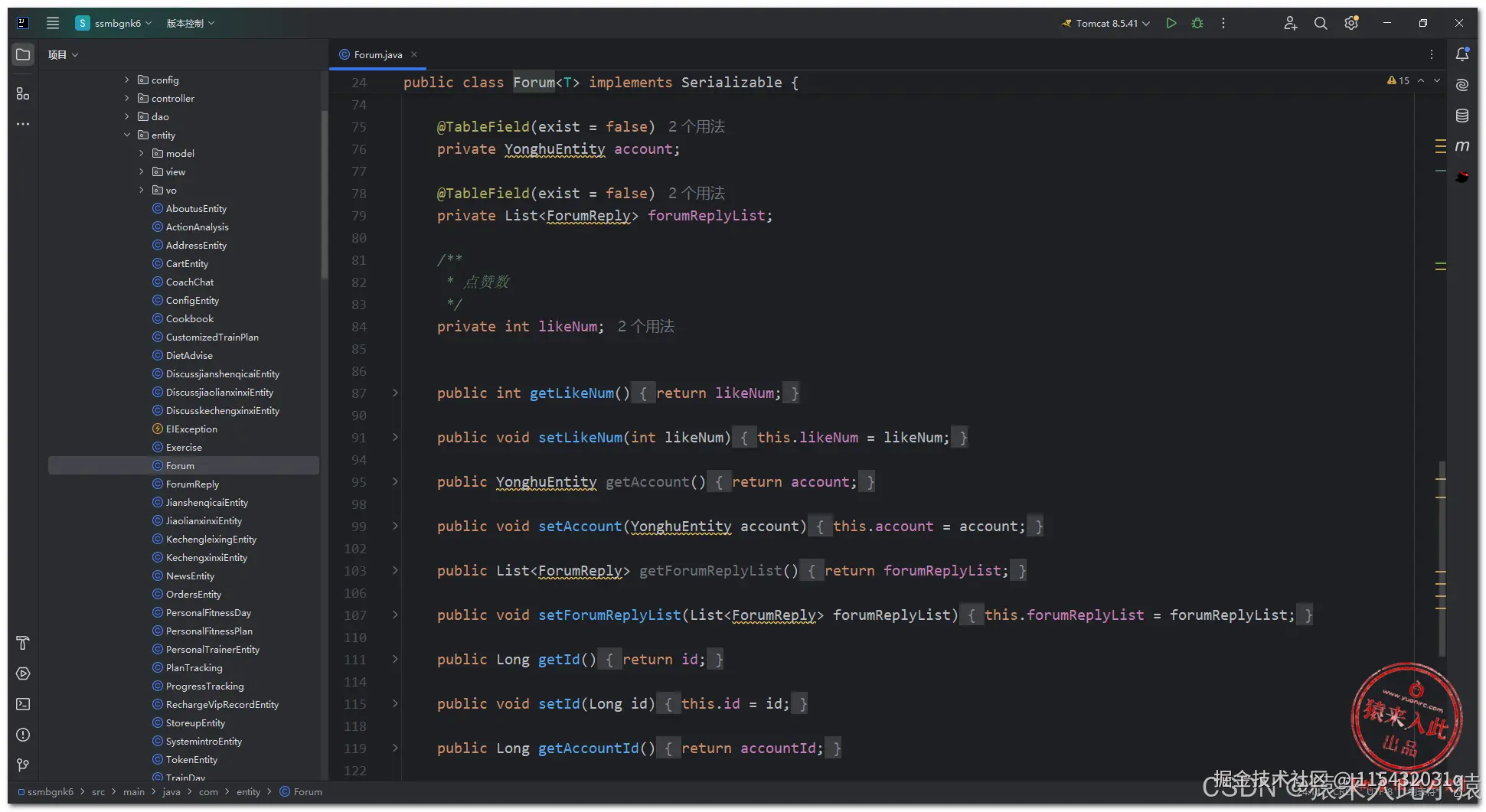The width and height of the screenshot is (1486, 812).
Task: Open the Build hammer tool window
Action: 23,643
